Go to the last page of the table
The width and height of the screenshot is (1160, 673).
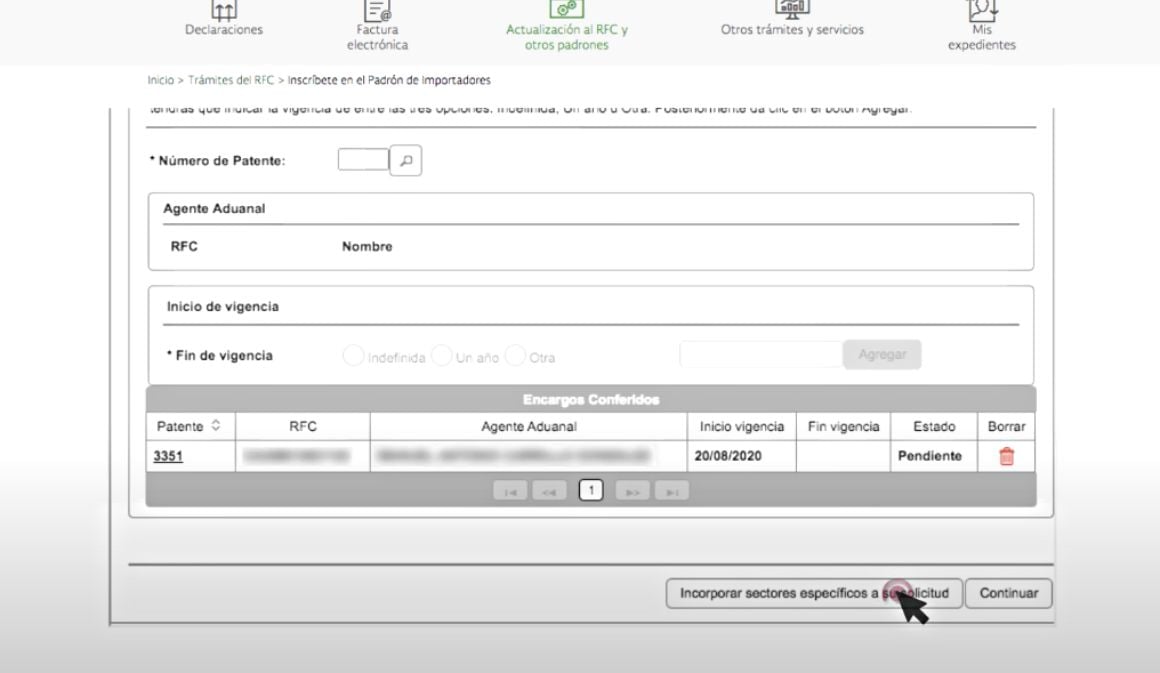[x=672, y=491]
